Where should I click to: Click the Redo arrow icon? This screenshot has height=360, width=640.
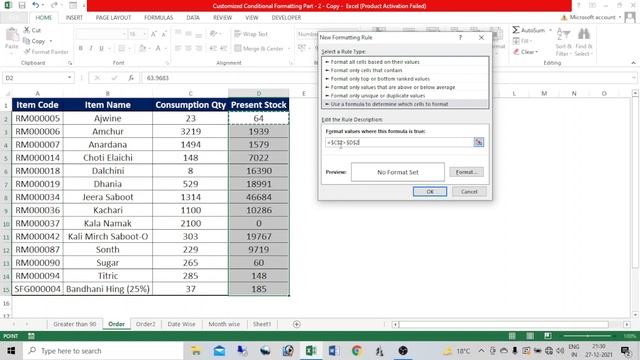54,6
